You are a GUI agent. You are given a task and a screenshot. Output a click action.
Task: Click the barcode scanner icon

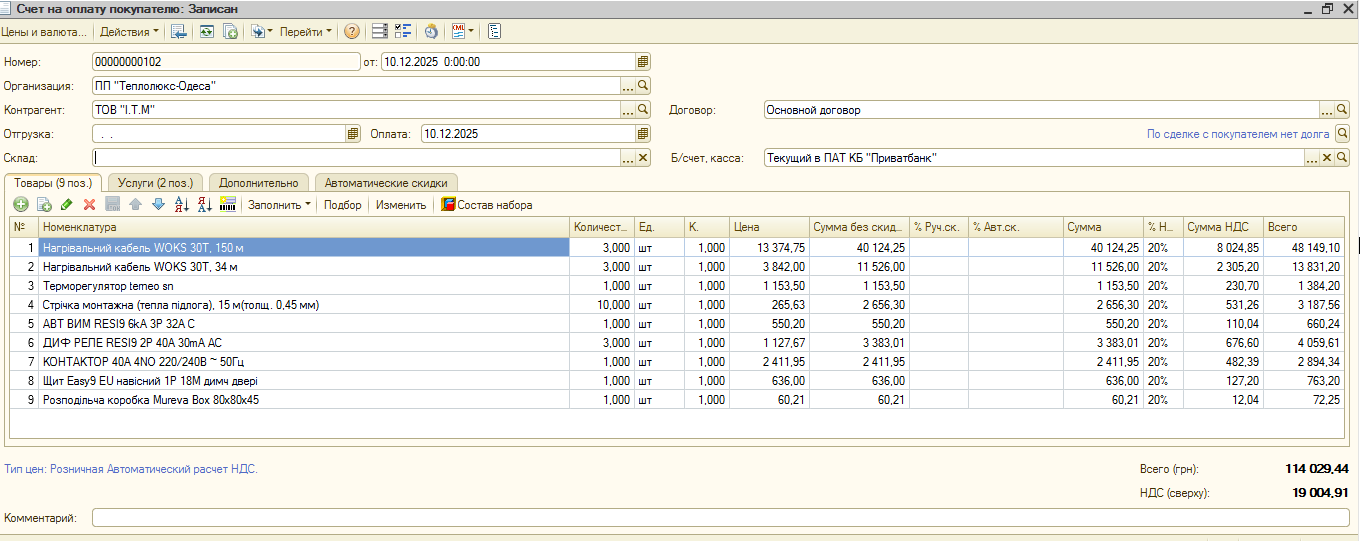point(228,205)
